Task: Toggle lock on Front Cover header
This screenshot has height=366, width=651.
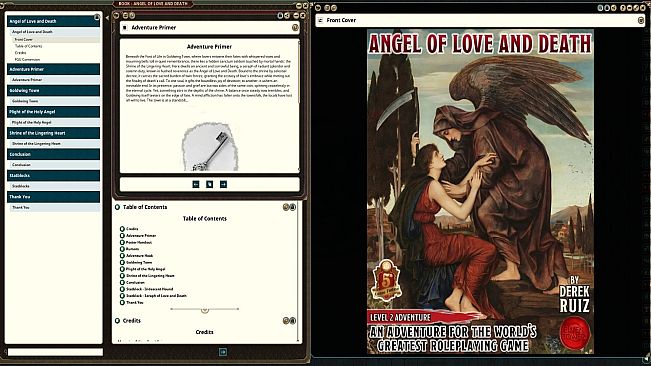Action: point(641,20)
